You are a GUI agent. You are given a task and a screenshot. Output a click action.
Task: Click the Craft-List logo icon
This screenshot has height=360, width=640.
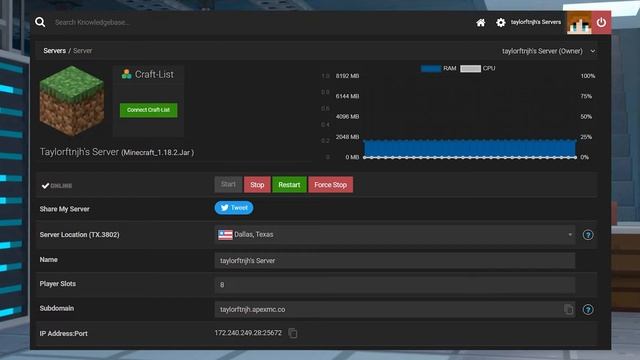(127, 74)
